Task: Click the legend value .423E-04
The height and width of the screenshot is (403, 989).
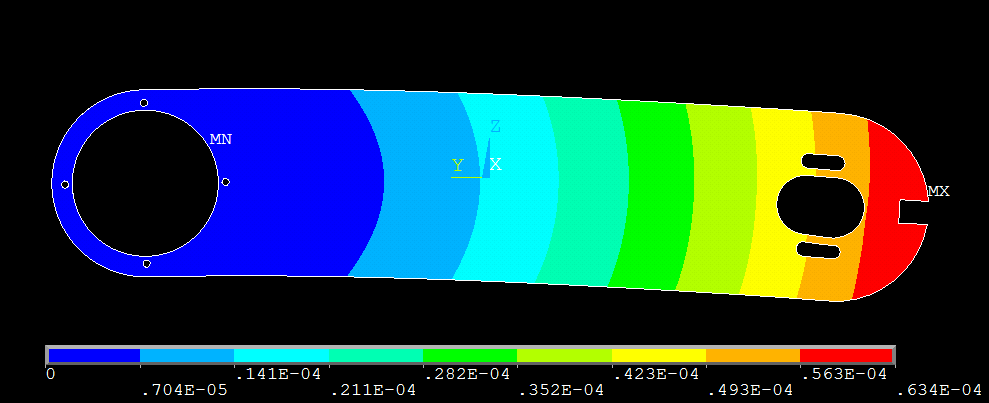Action: [x=655, y=374]
